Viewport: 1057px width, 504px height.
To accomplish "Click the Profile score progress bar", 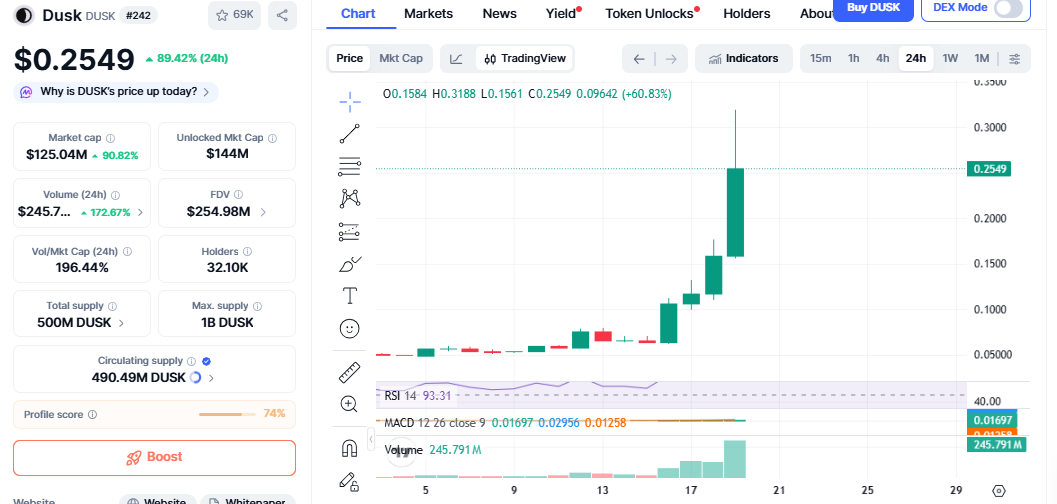I will (228, 414).
